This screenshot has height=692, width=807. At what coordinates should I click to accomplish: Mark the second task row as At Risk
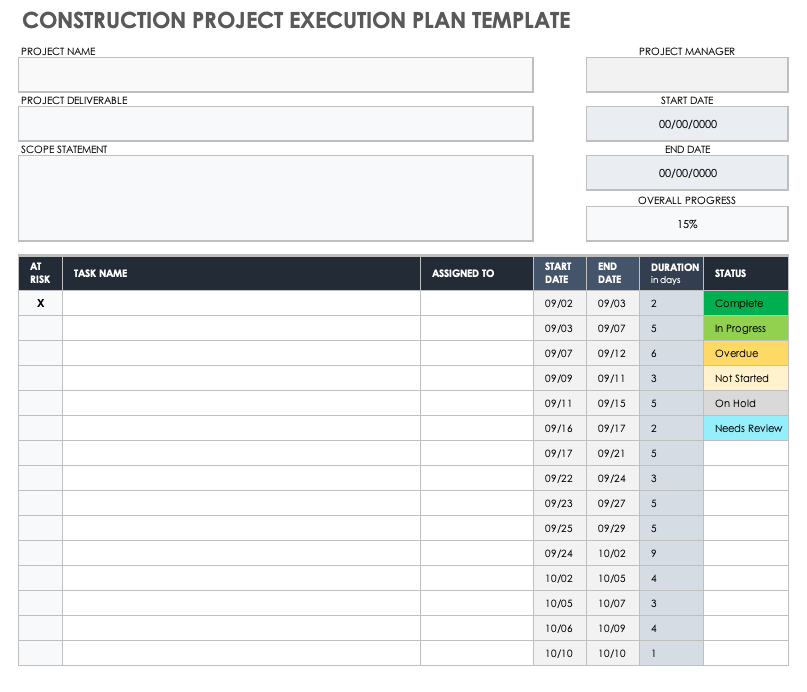pyautogui.click(x=40, y=328)
